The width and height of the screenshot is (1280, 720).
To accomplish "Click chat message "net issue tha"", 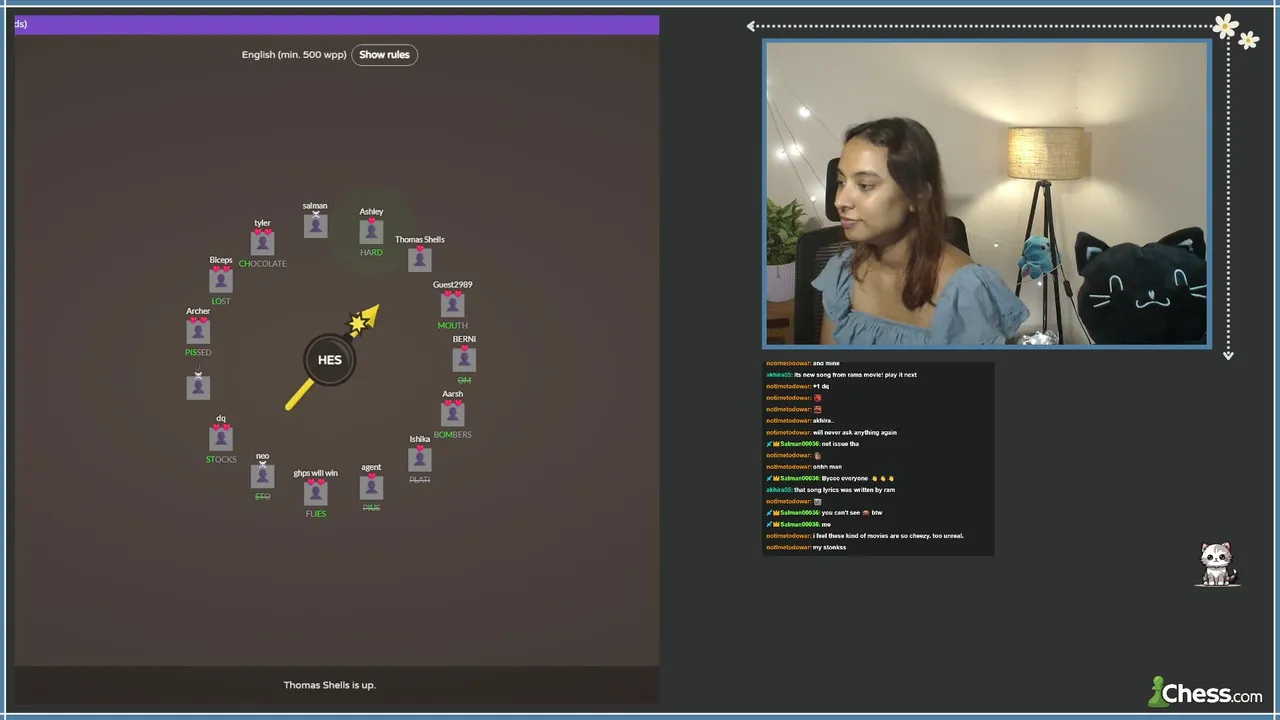I will [x=840, y=444].
